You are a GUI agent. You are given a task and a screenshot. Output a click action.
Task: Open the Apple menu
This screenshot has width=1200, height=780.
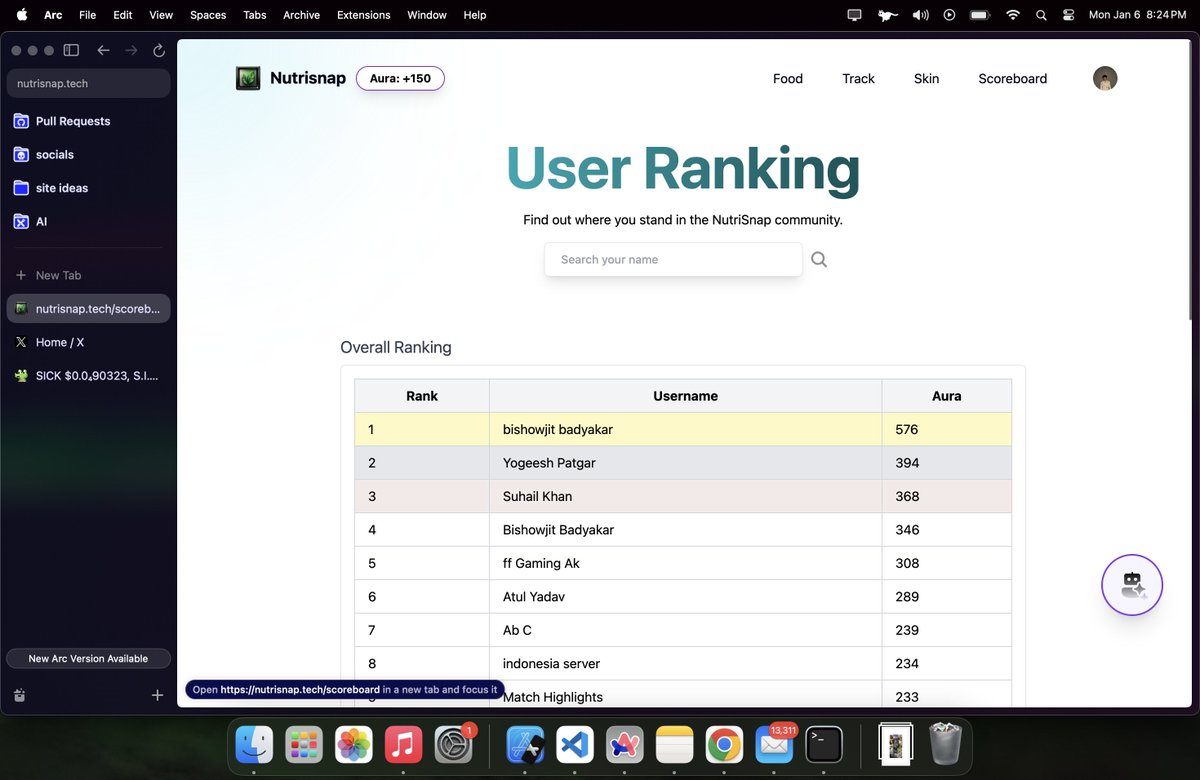pos(21,15)
